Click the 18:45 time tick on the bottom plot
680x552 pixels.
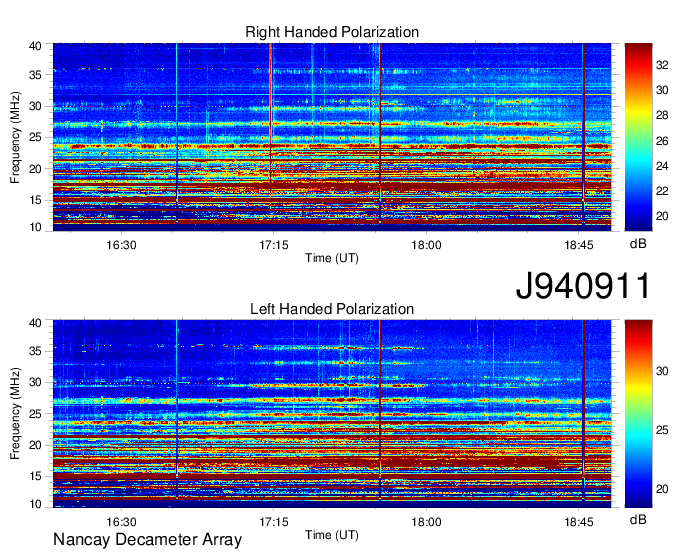tap(579, 522)
